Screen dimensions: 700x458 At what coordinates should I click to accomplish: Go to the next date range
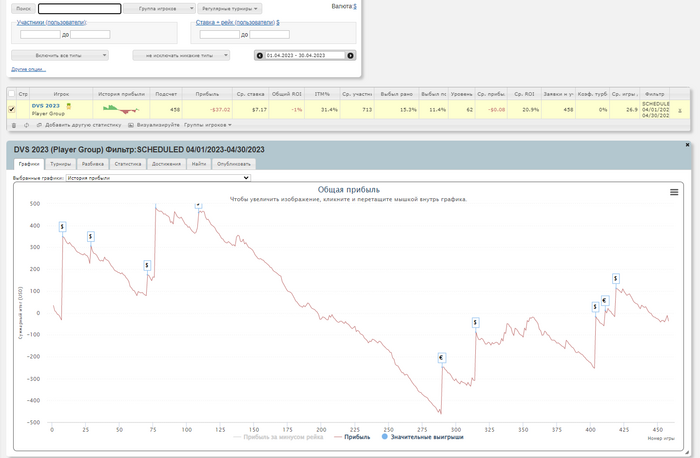click(350, 55)
